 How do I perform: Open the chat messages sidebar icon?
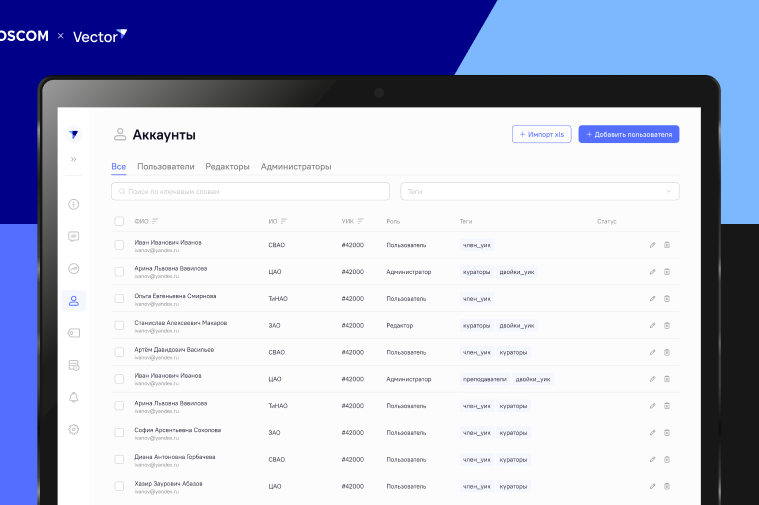73,236
